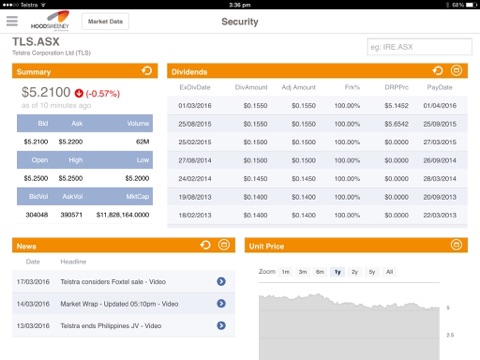The width and height of the screenshot is (480, 360).
Task: Open Market Wrap news arrow icon
Action: pos(221,303)
